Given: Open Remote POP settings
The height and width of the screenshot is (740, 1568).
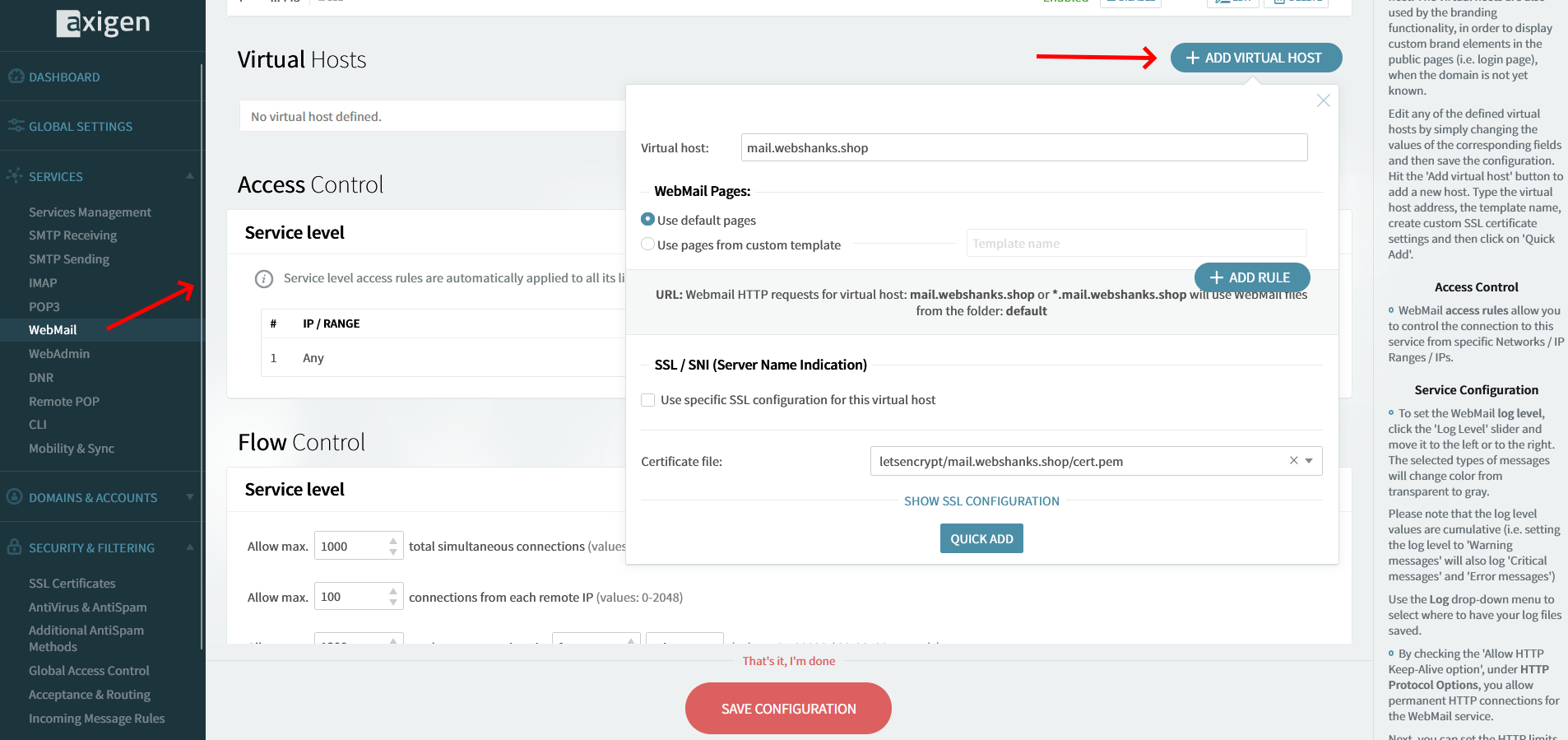Looking at the screenshot, I should click(64, 402).
